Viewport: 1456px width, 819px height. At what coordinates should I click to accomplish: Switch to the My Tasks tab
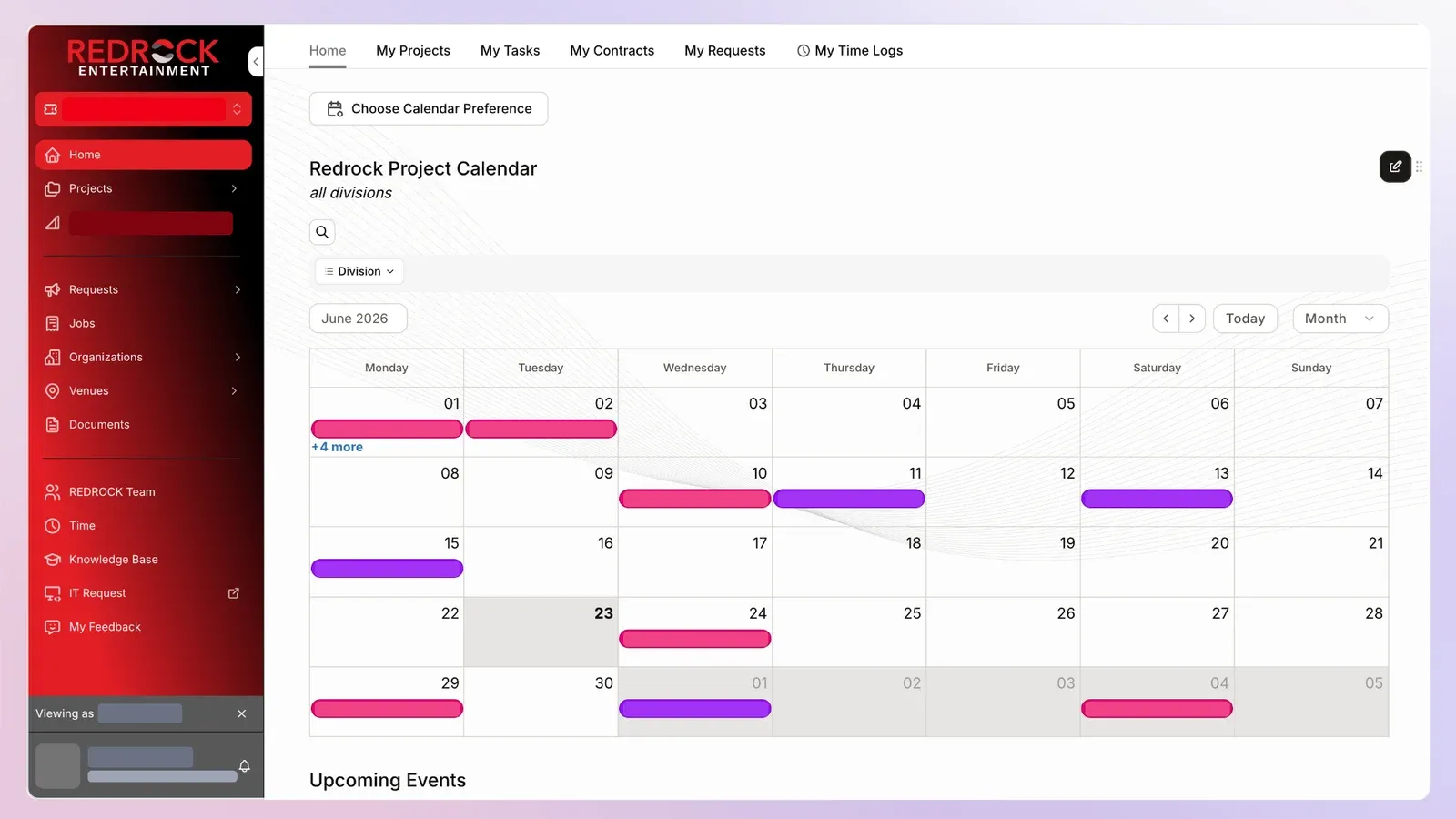coord(510,51)
